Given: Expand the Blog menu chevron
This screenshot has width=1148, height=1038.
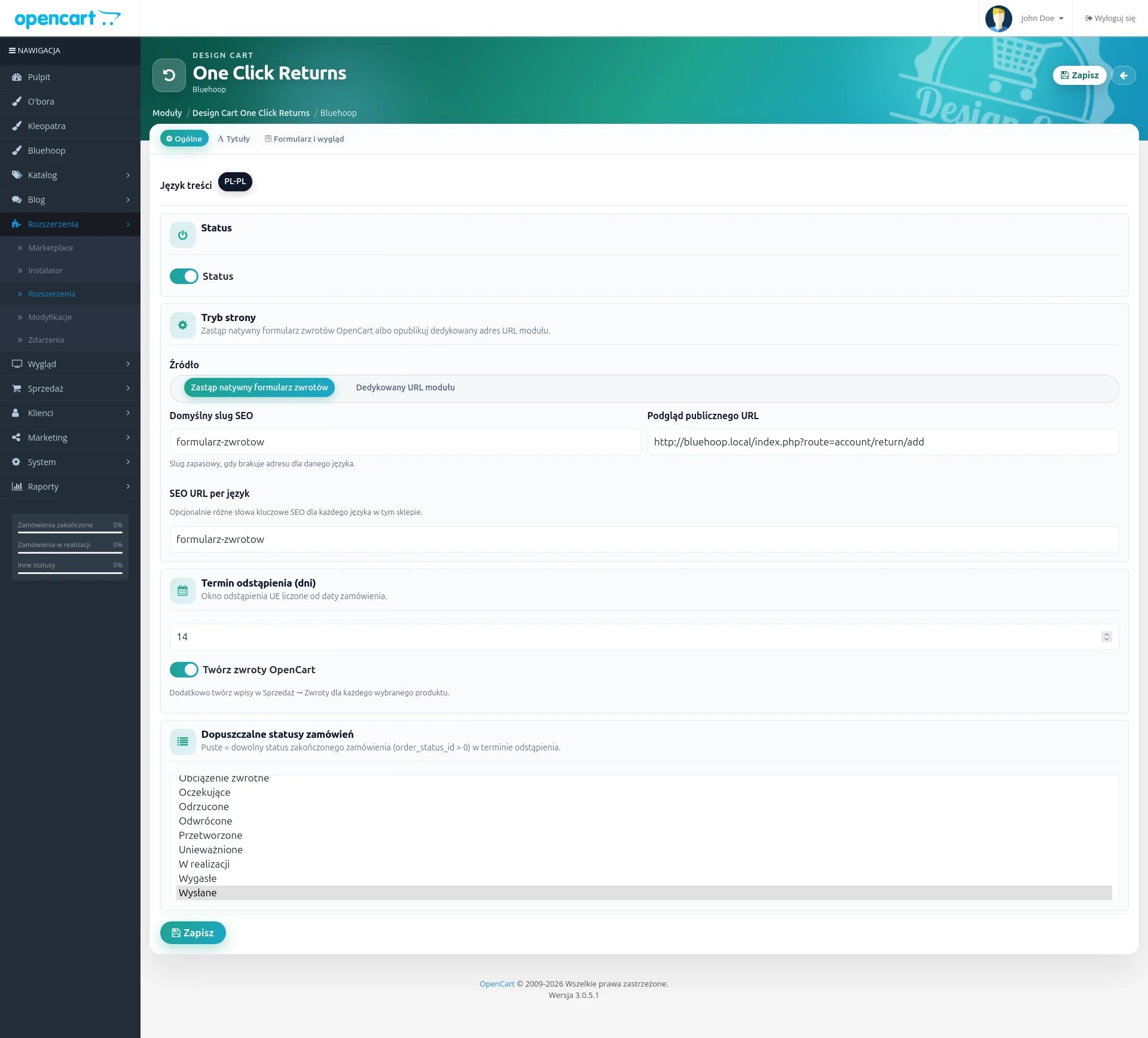Looking at the screenshot, I should pyautogui.click(x=128, y=200).
